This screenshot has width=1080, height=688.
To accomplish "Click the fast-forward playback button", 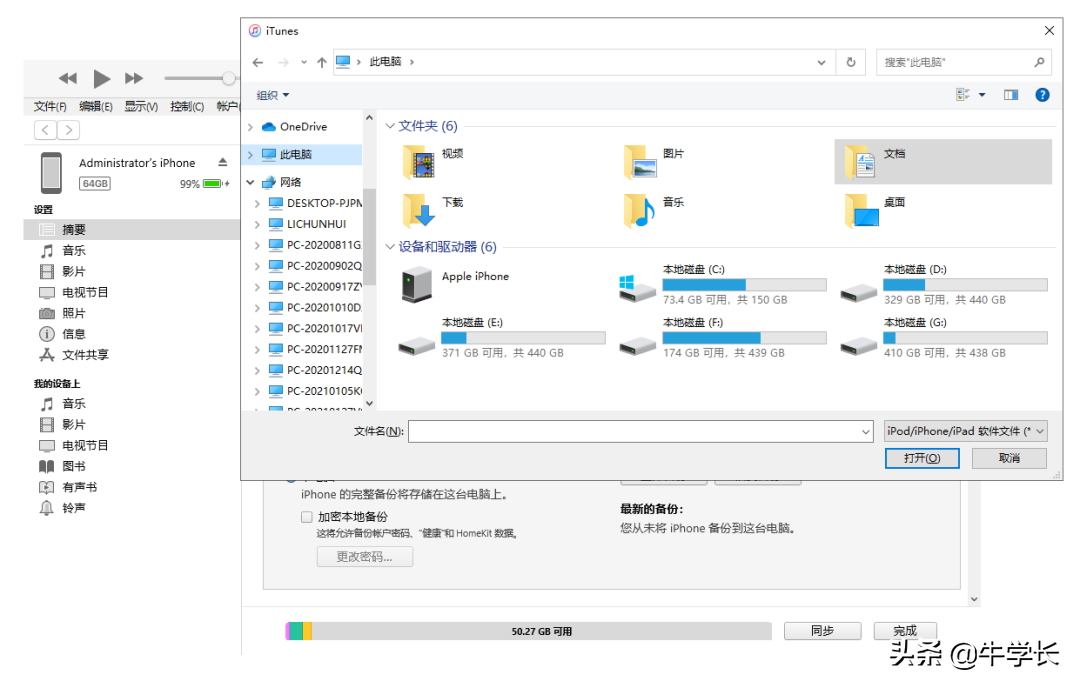I will click(x=134, y=79).
